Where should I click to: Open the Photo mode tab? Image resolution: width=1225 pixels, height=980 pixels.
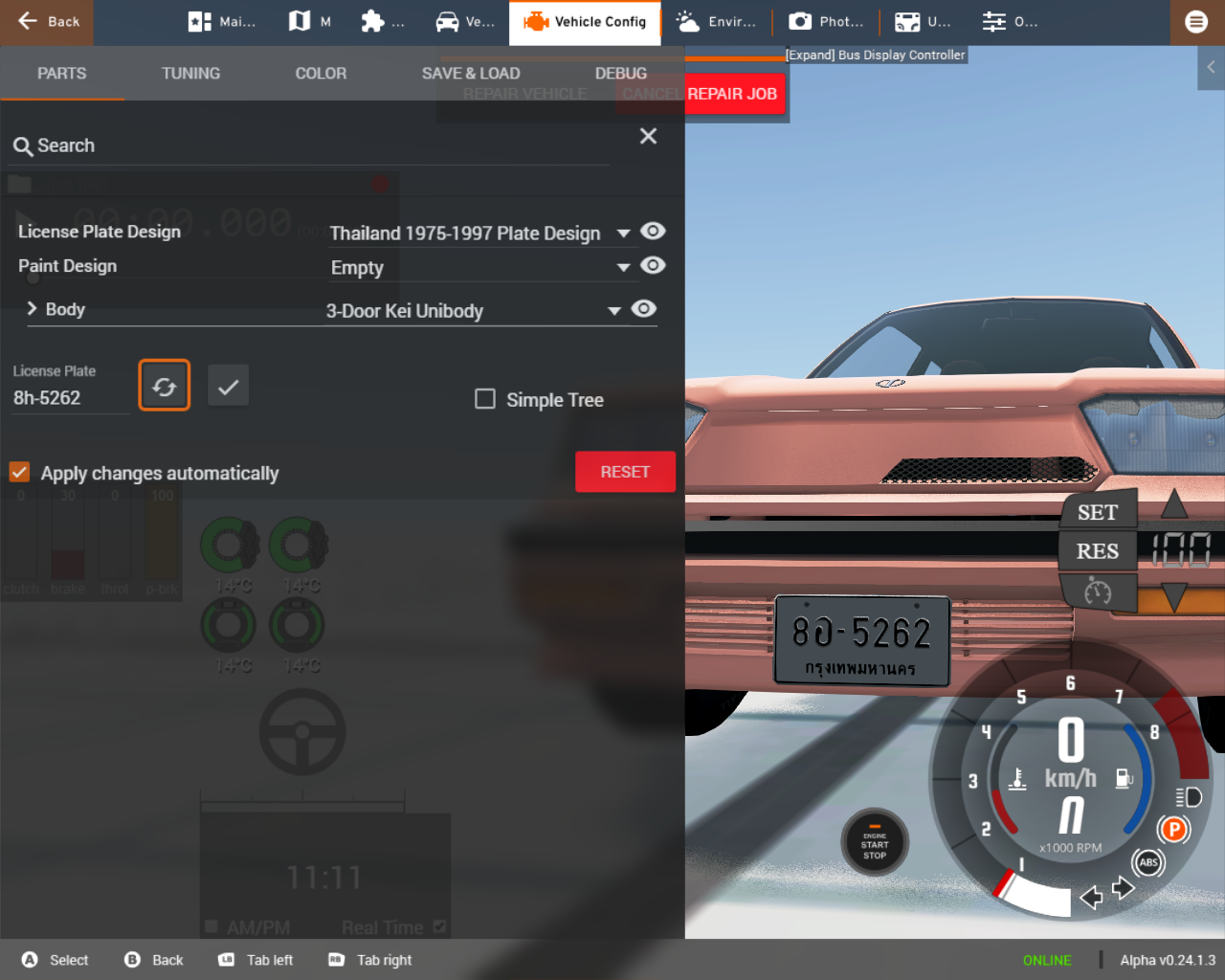[826, 22]
